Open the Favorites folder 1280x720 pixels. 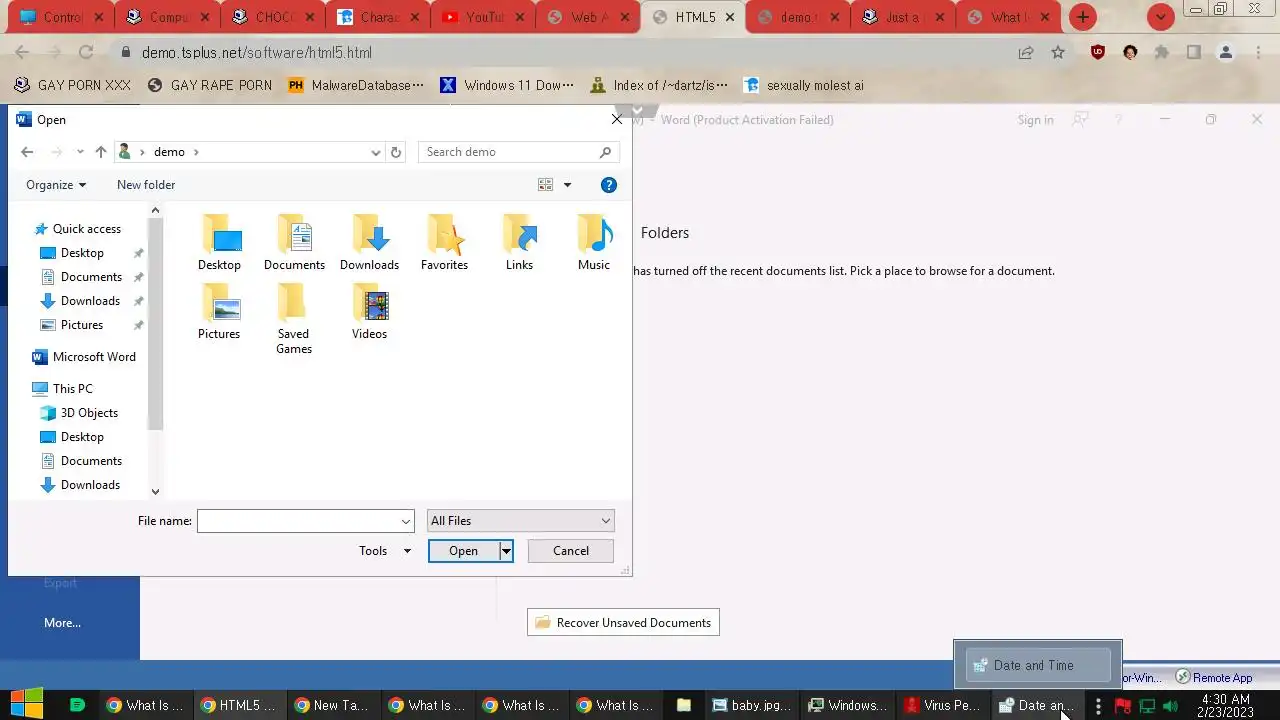(x=444, y=242)
